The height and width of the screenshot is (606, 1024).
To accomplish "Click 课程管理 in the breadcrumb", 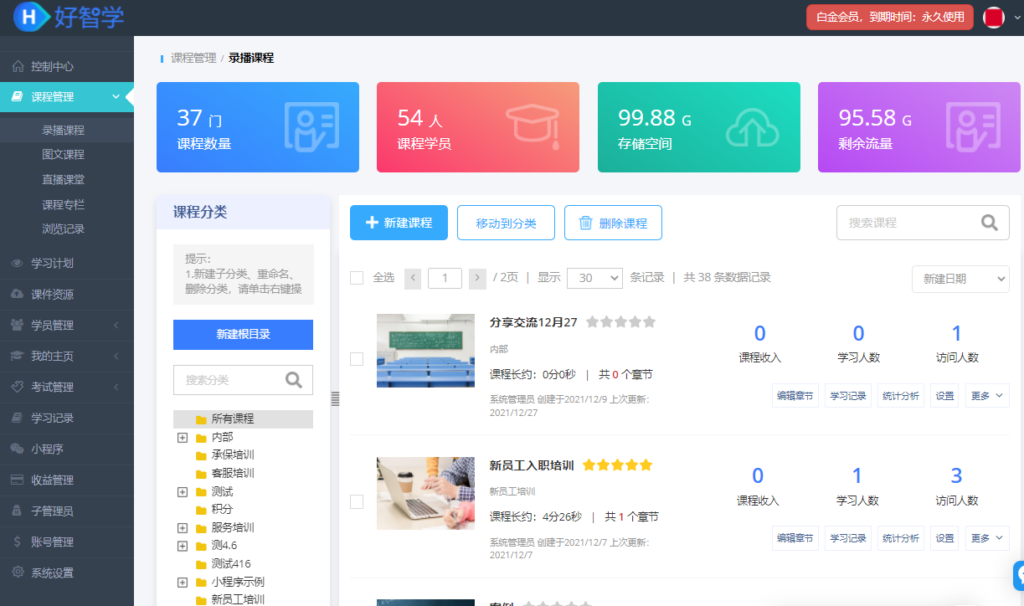I will click(x=193, y=57).
